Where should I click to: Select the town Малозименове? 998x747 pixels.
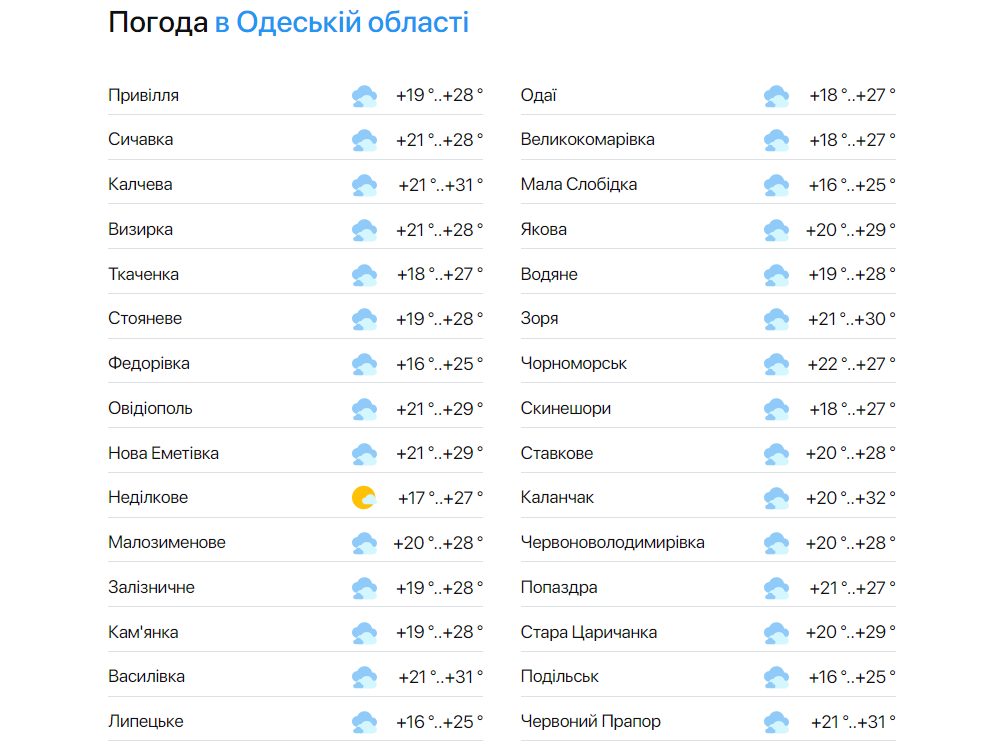[165, 541]
